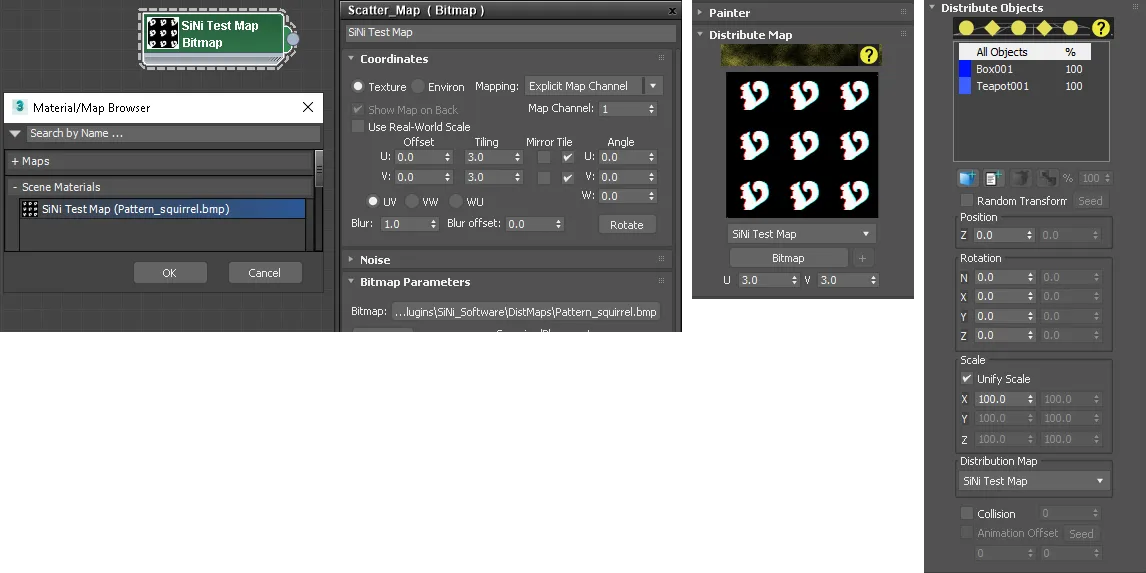Image resolution: width=1146 pixels, height=573 pixels.
Task: Click the Bitmap button under map dropdown
Action: tap(788, 258)
